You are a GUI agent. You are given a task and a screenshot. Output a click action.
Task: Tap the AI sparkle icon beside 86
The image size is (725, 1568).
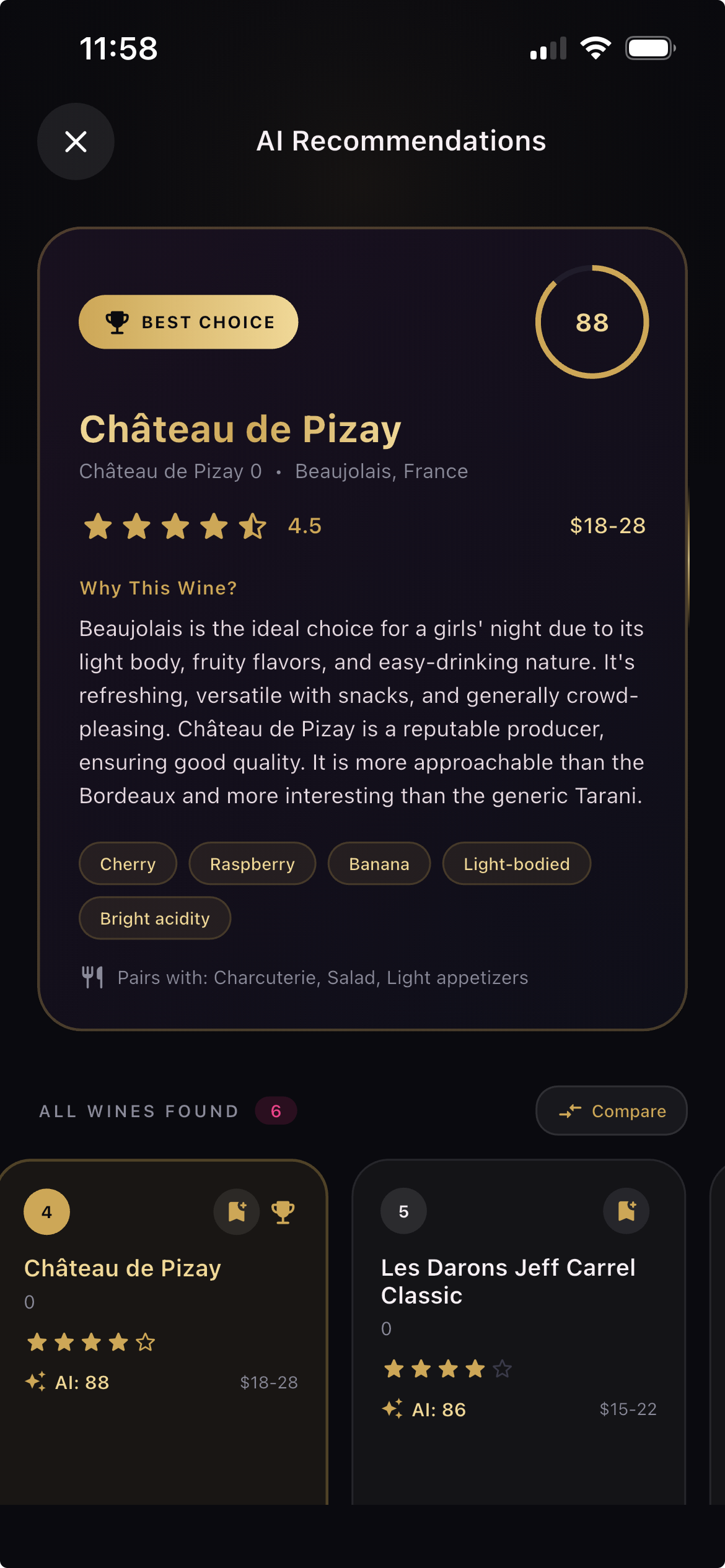(x=392, y=1409)
